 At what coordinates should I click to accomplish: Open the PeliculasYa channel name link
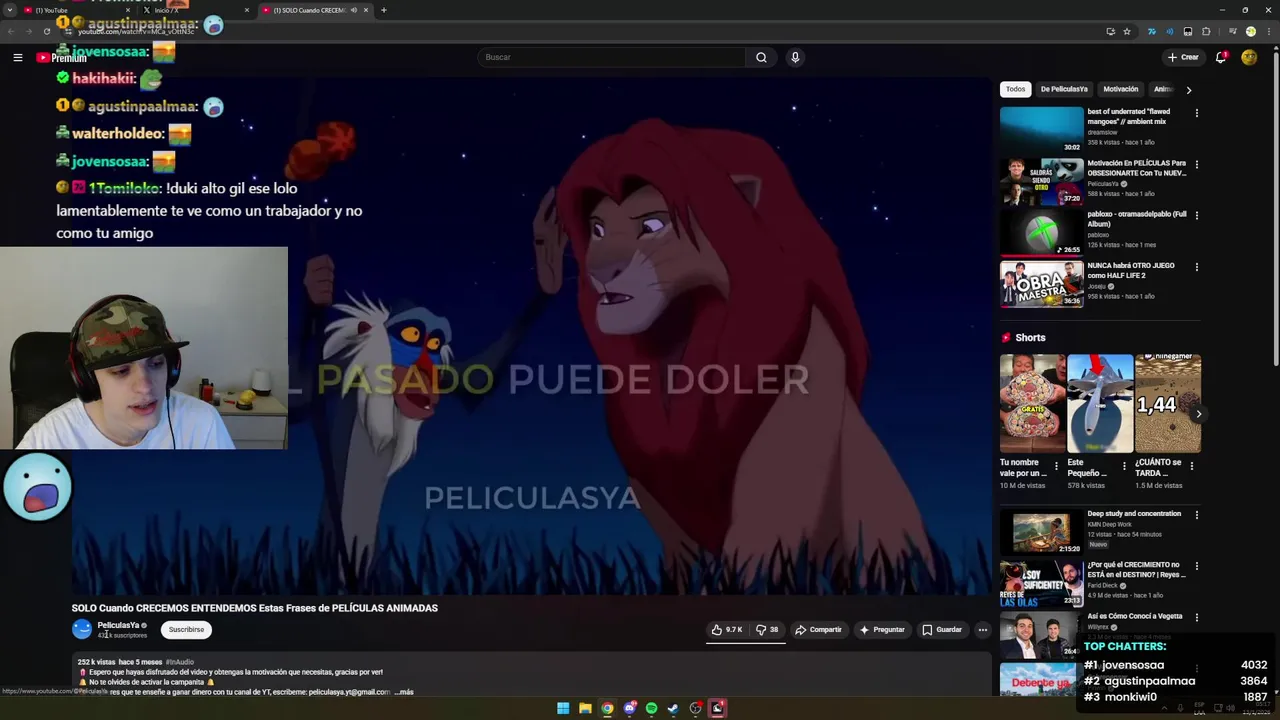(x=118, y=625)
